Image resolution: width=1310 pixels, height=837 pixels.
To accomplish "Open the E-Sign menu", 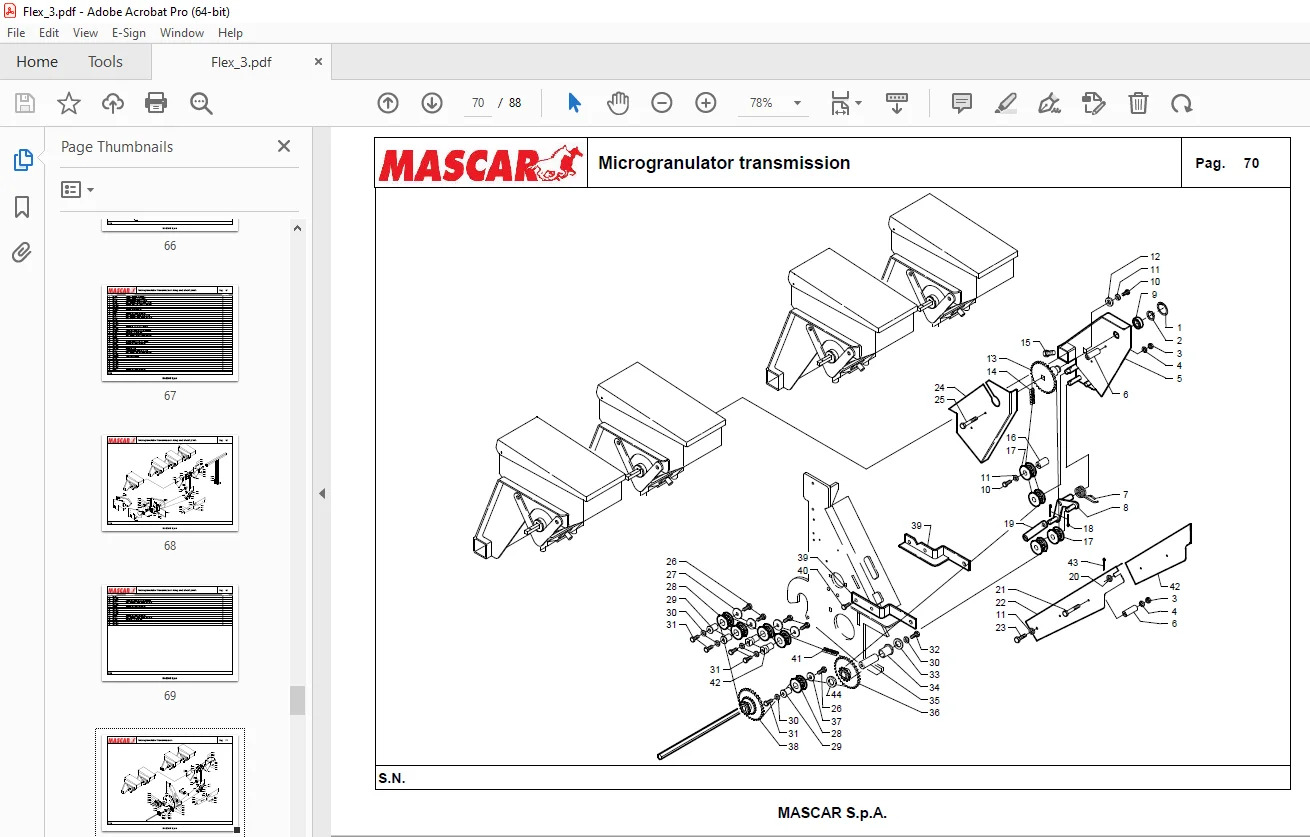I will (x=129, y=32).
